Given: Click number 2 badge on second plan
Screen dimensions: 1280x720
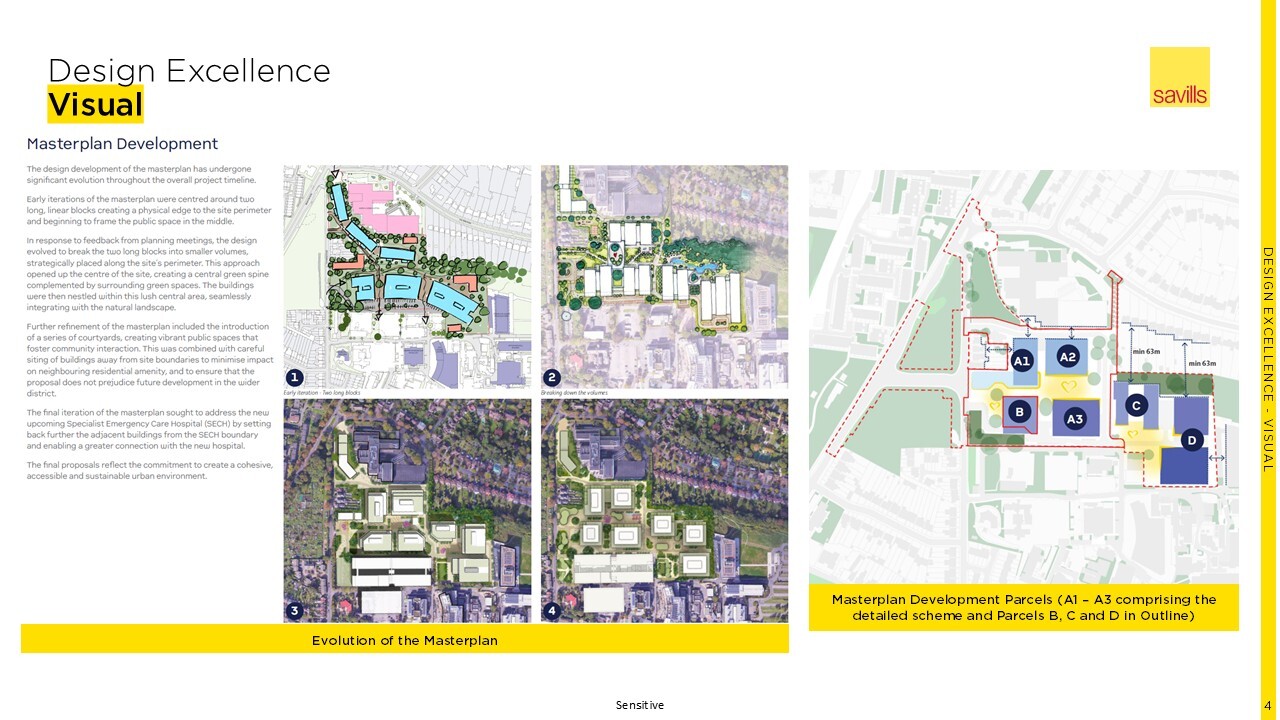Looking at the screenshot, I should tap(551, 377).
